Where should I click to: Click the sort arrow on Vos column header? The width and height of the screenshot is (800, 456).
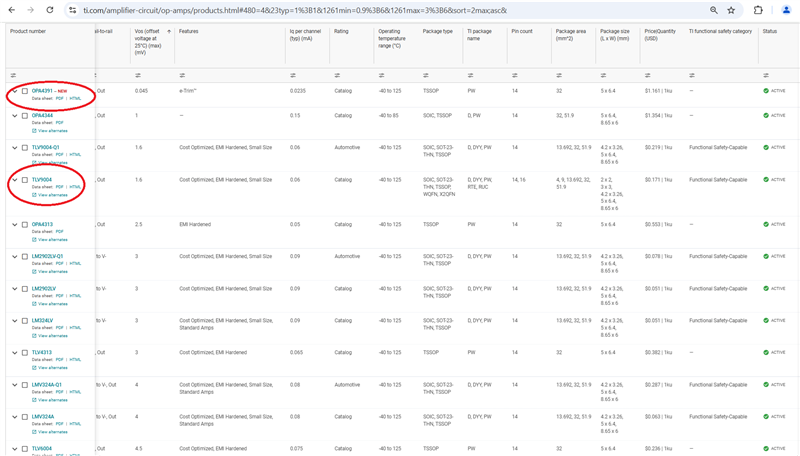click(x=169, y=32)
